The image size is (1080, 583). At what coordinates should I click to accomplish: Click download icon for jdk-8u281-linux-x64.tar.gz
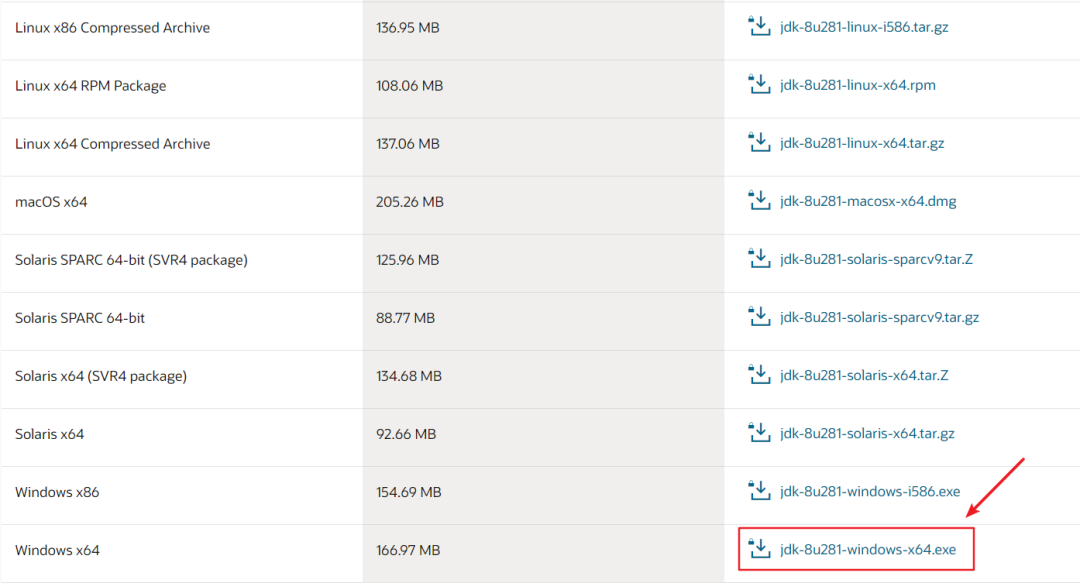pyautogui.click(x=759, y=143)
